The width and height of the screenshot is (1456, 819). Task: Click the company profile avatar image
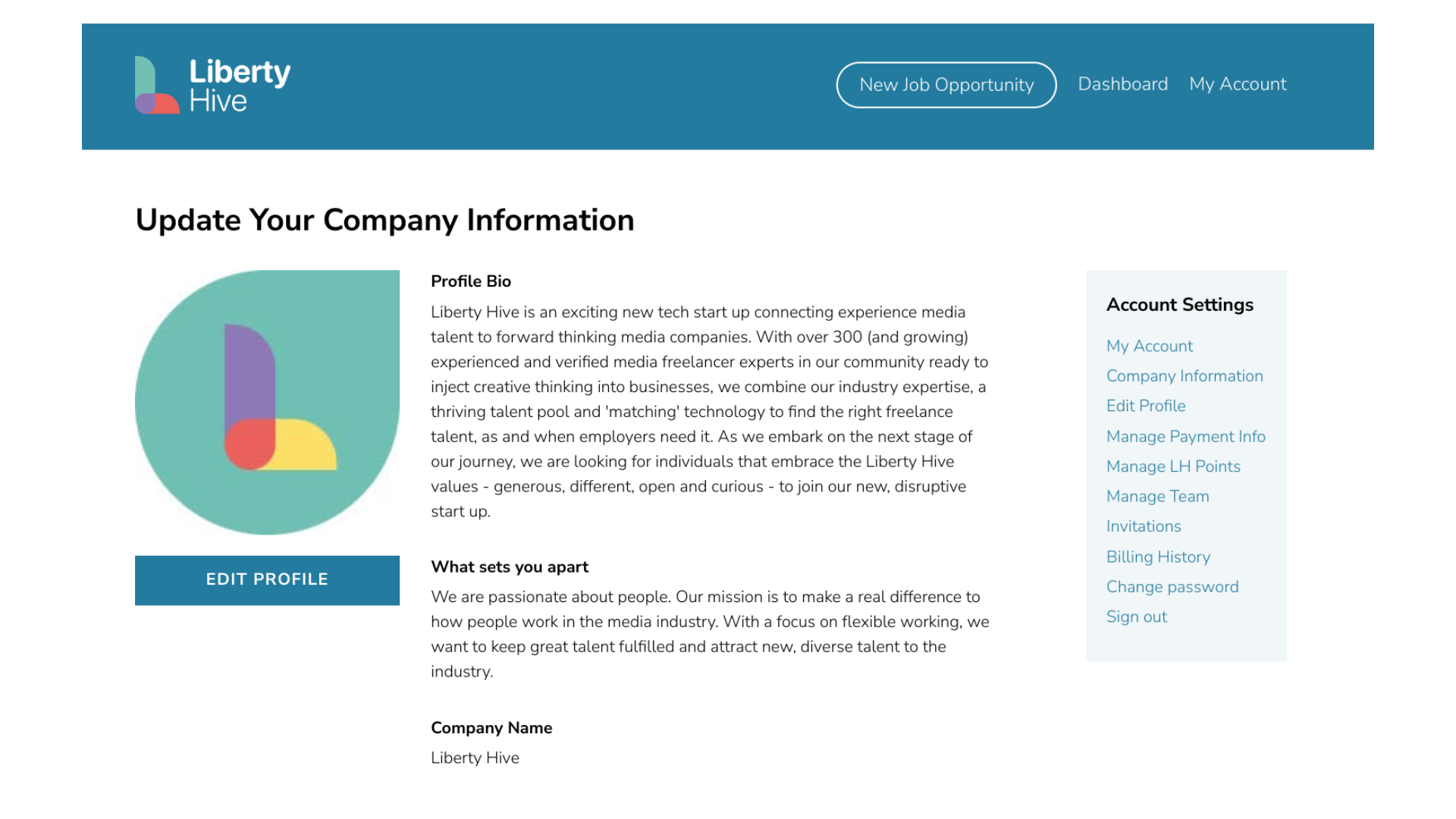(267, 402)
